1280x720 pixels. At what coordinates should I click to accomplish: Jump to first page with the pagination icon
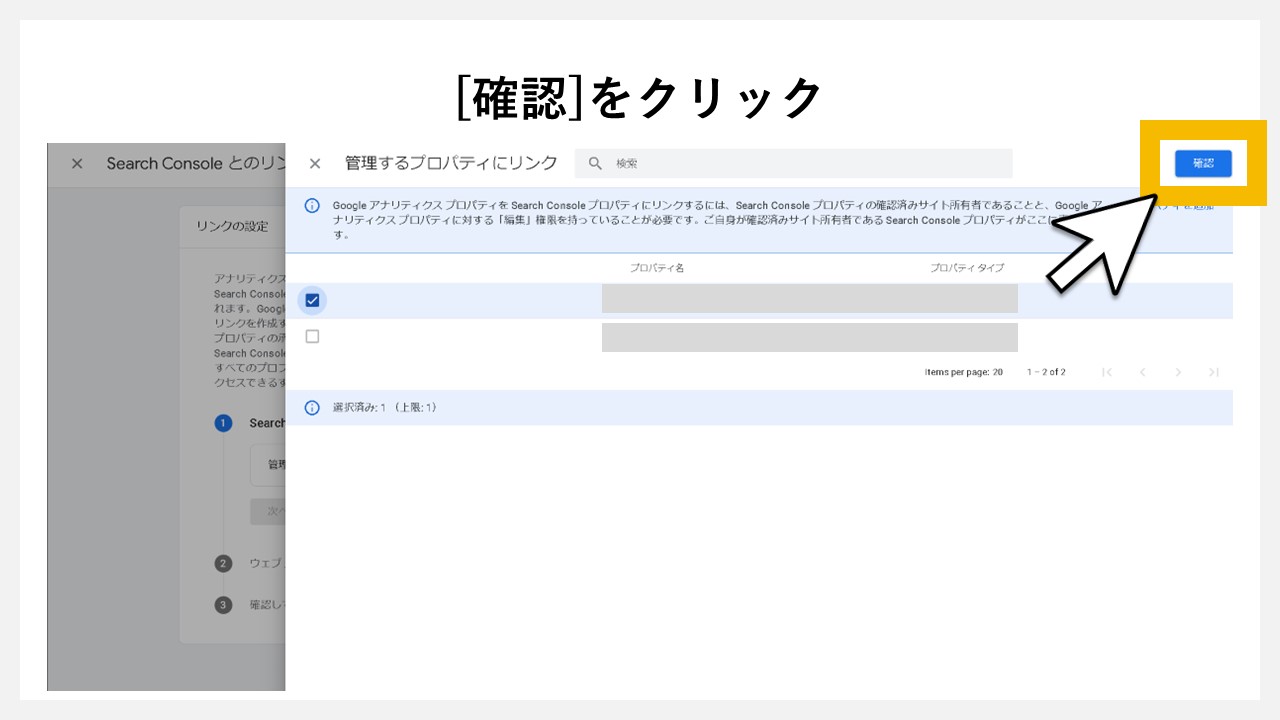[1108, 371]
